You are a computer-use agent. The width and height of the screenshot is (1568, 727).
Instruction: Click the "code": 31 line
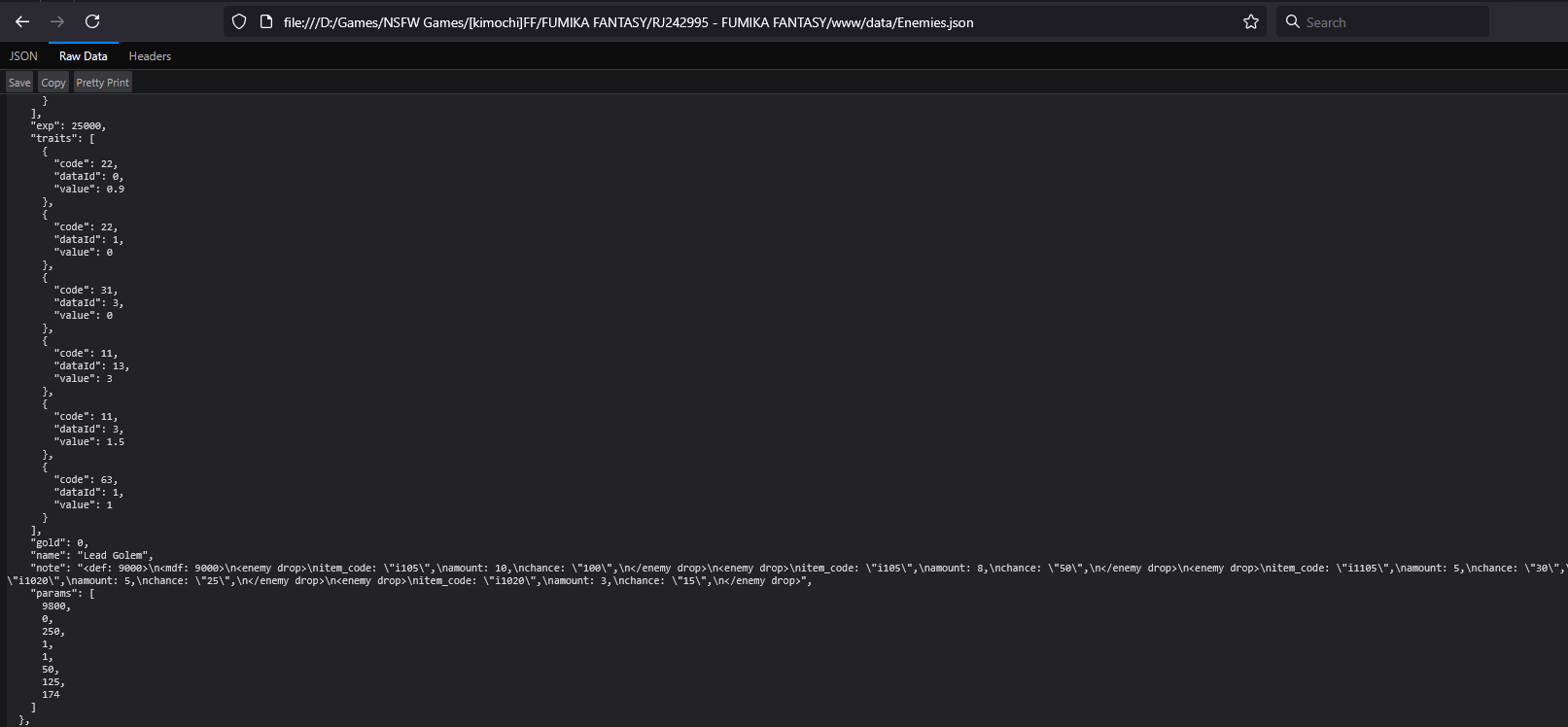coord(86,291)
